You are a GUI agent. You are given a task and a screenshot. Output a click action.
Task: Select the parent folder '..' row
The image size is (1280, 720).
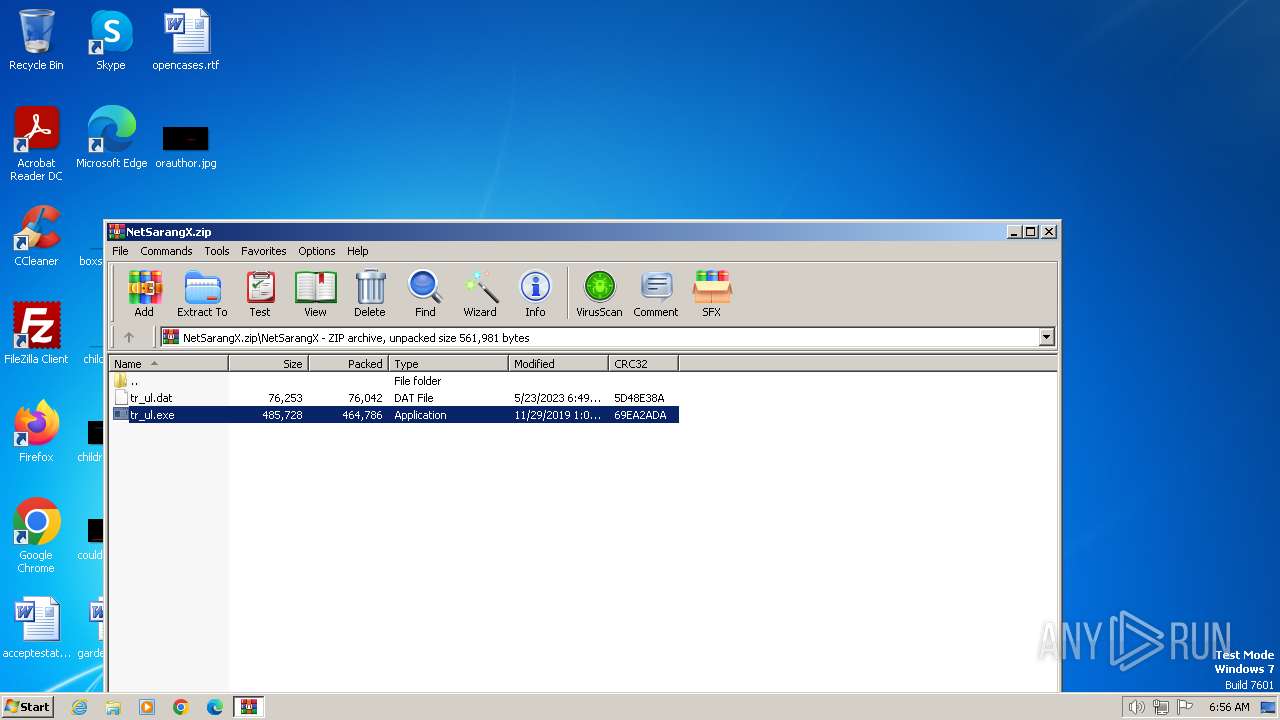pos(394,381)
